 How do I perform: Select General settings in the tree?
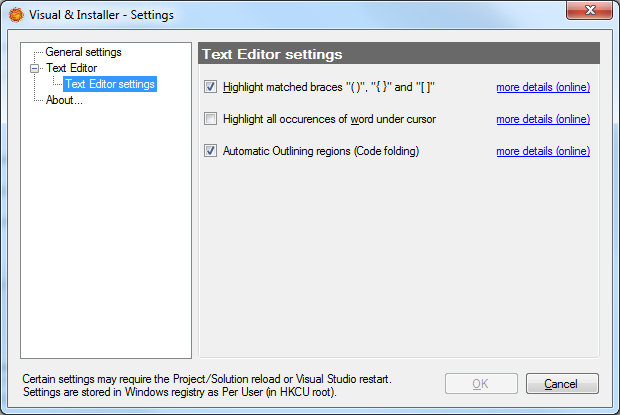point(83,52)
